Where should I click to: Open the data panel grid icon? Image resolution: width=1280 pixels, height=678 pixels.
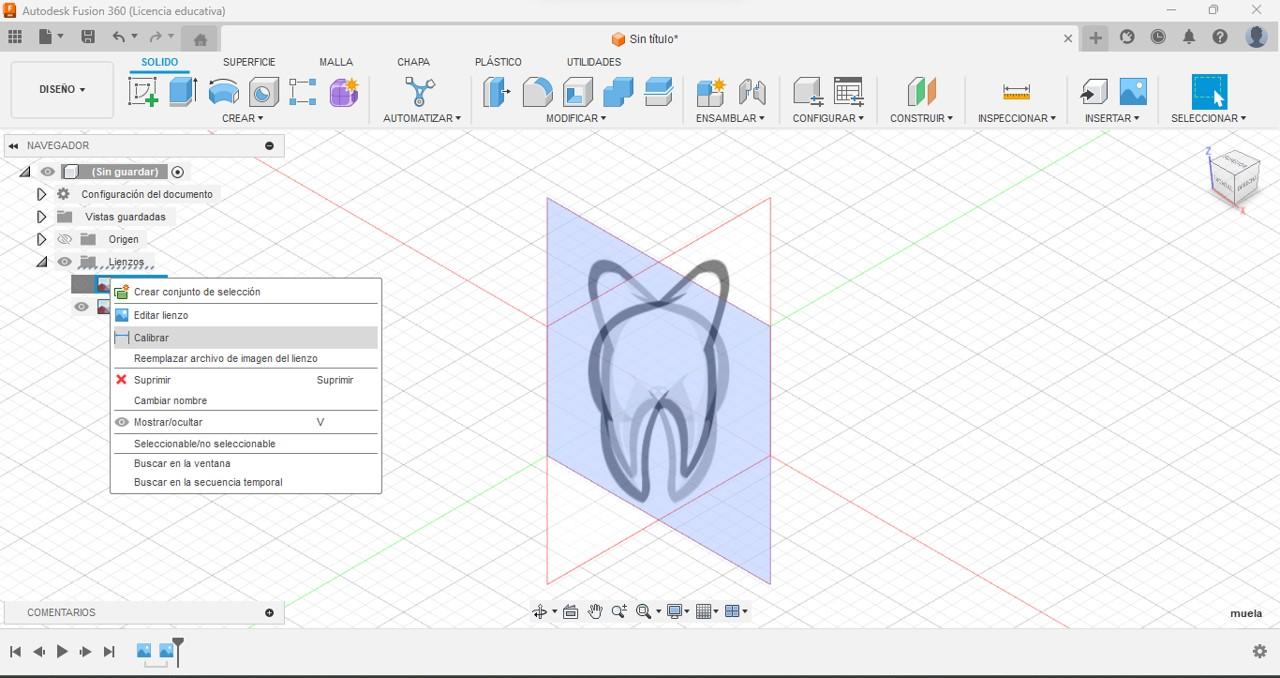pos(15,37)
